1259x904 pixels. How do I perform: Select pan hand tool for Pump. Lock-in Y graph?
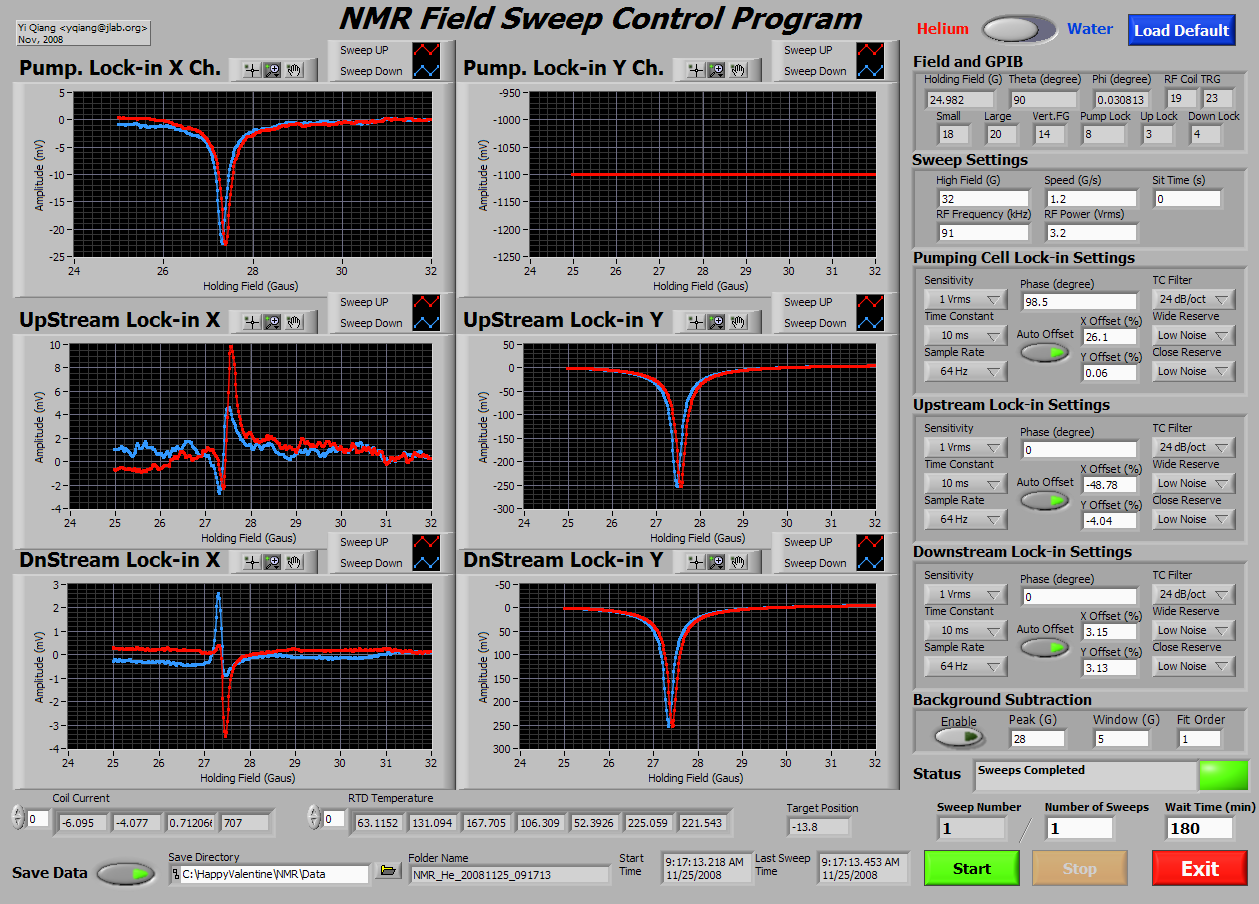pyautogui.click(x=738, y=70)
